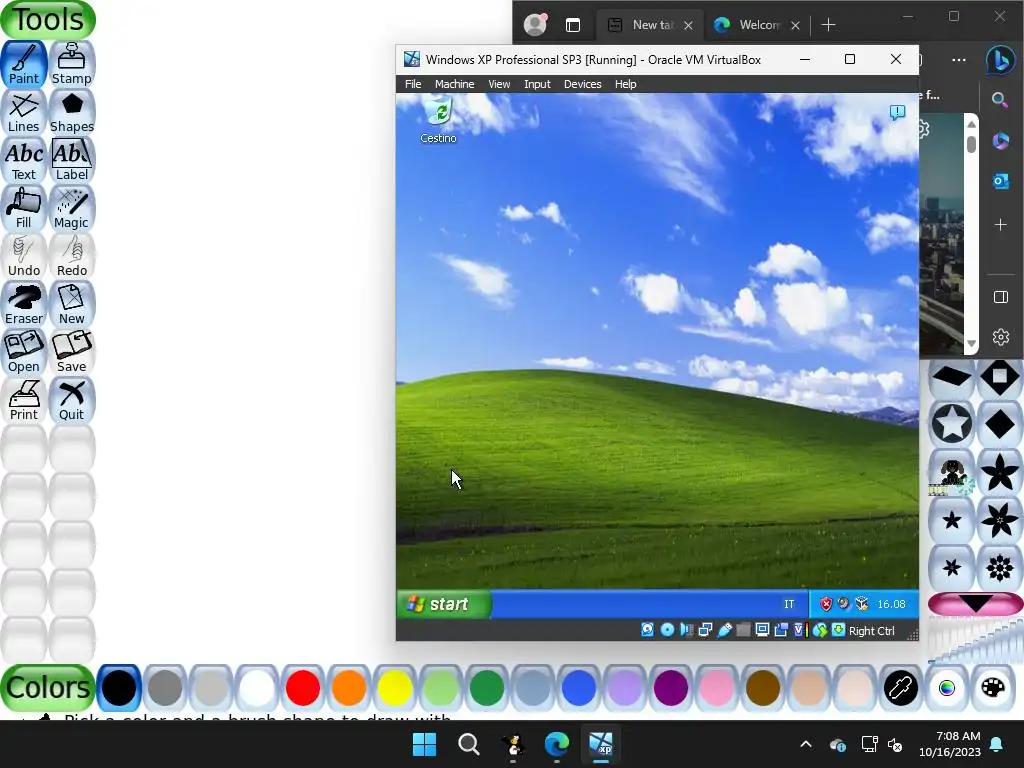Image resolution: width=1024 pixels, height=768 pixels.
Task: Save the current drawing
Action: click(x=72, y=352)
